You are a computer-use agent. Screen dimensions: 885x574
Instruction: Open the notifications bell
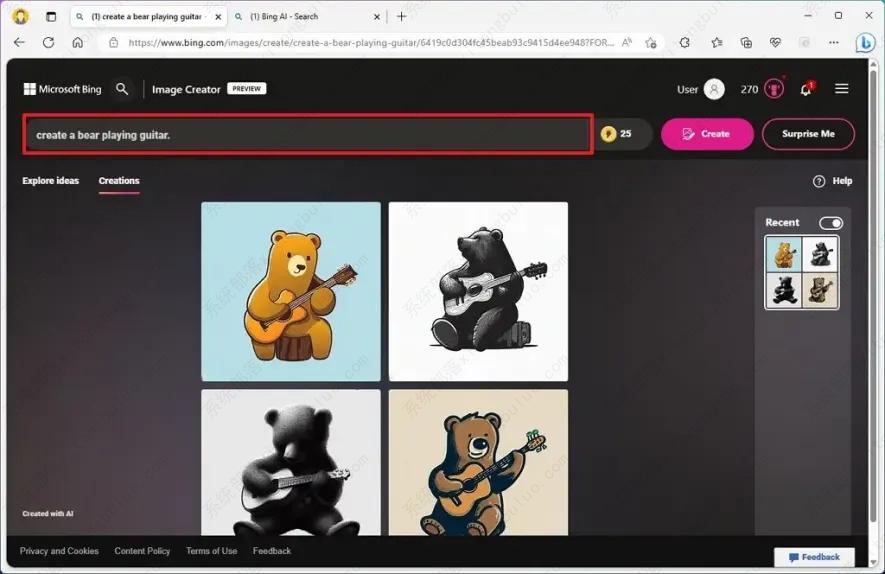[x=806, y=89]
